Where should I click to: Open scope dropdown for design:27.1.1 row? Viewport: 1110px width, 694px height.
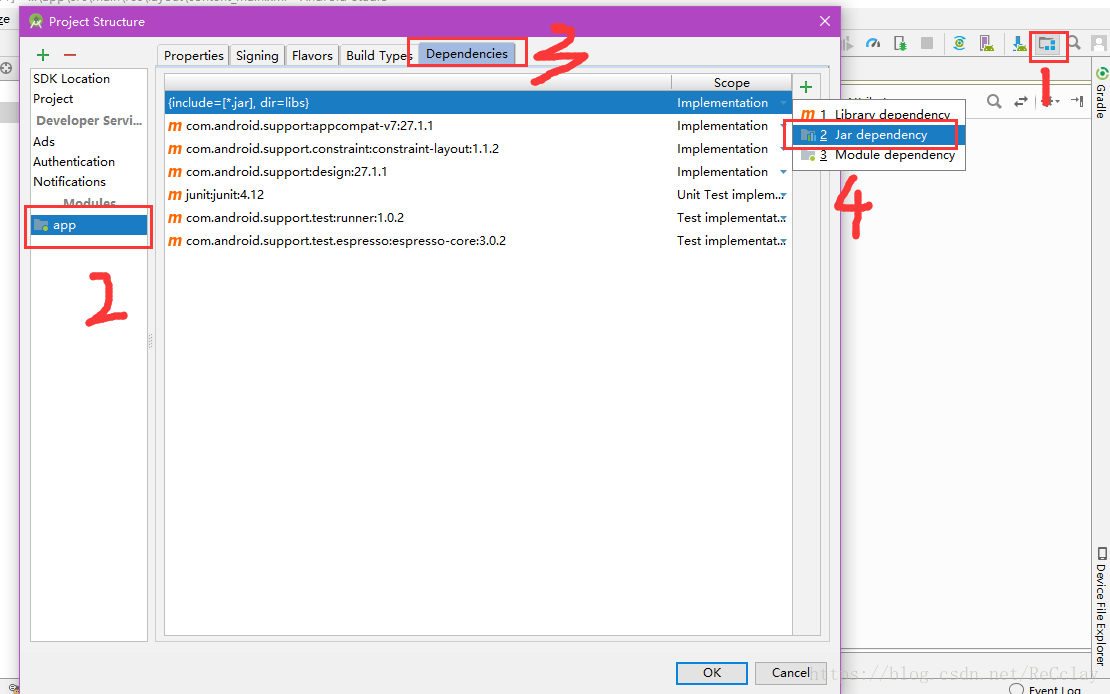coord(783,172)
